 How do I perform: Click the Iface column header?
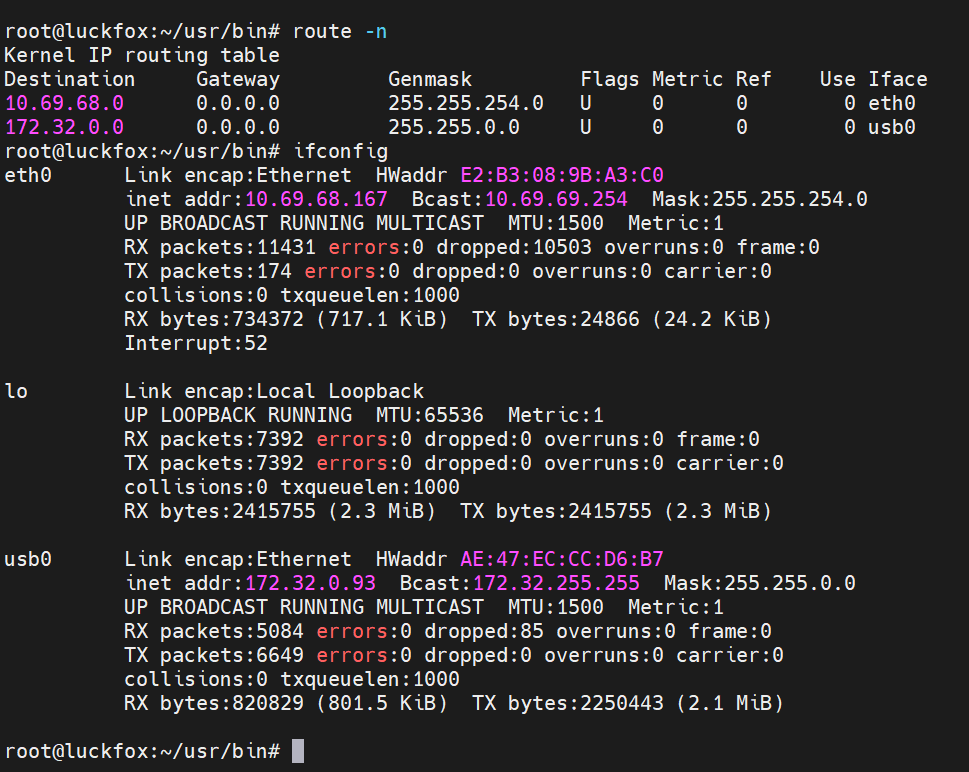click(x=898, y=79)
